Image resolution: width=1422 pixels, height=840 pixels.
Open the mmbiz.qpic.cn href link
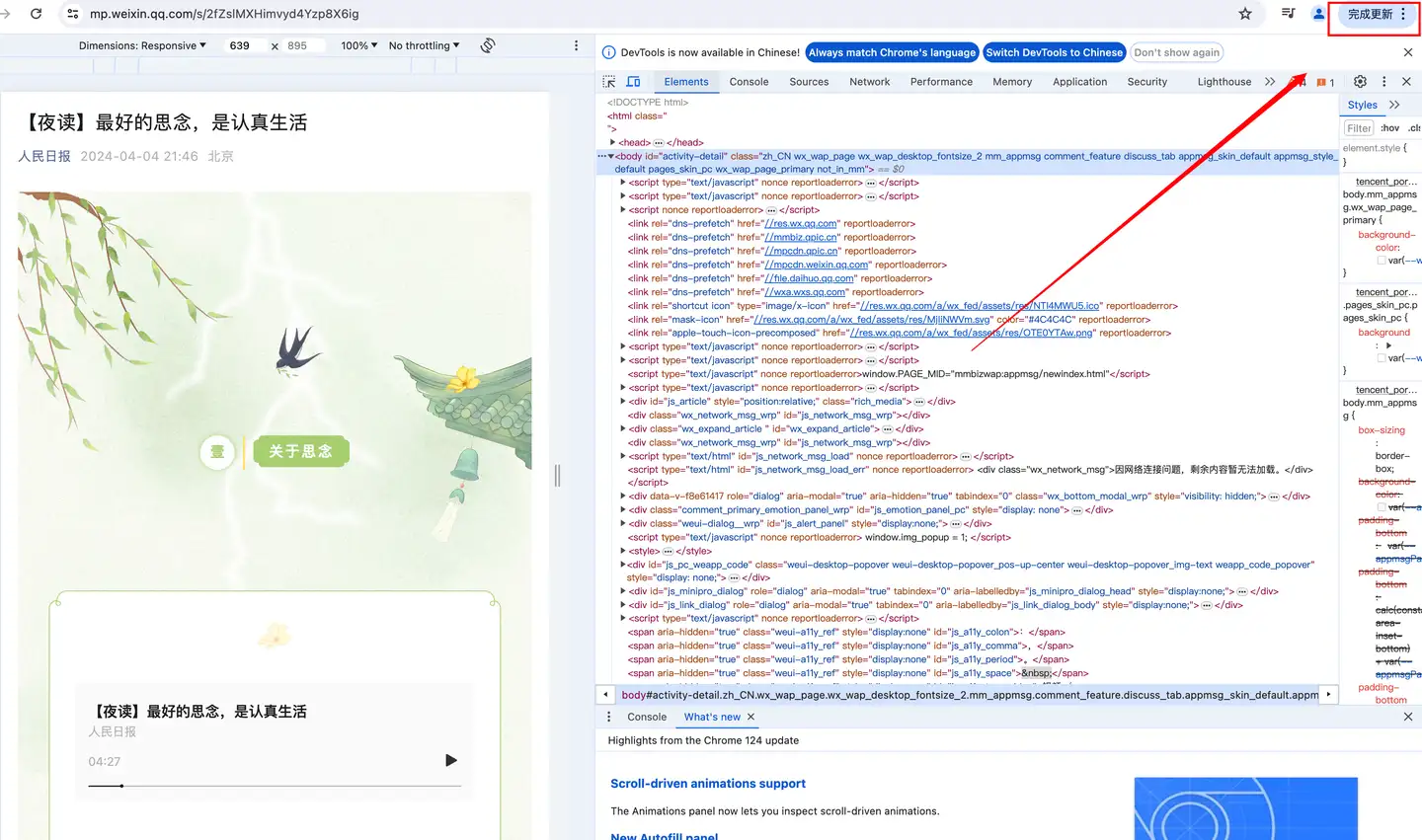tap(801, 238)
